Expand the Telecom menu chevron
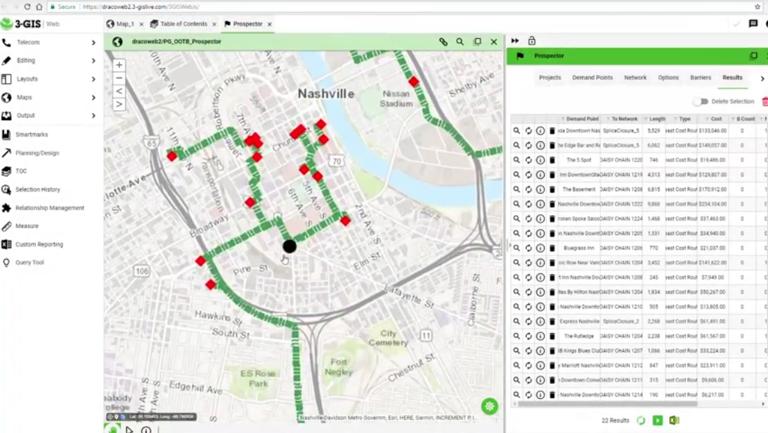 (93, 43)
